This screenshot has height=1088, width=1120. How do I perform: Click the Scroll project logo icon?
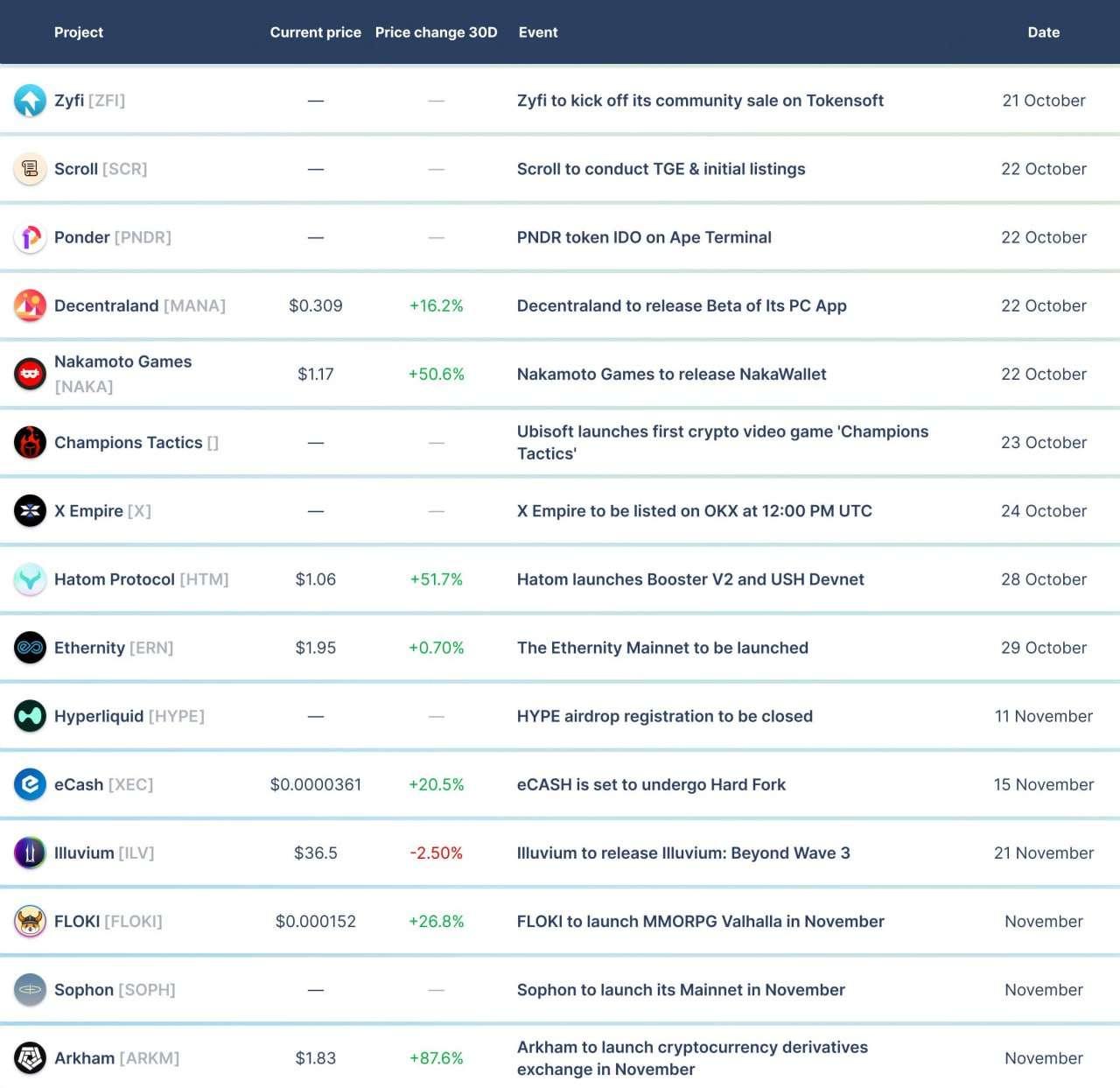[30, 169]
